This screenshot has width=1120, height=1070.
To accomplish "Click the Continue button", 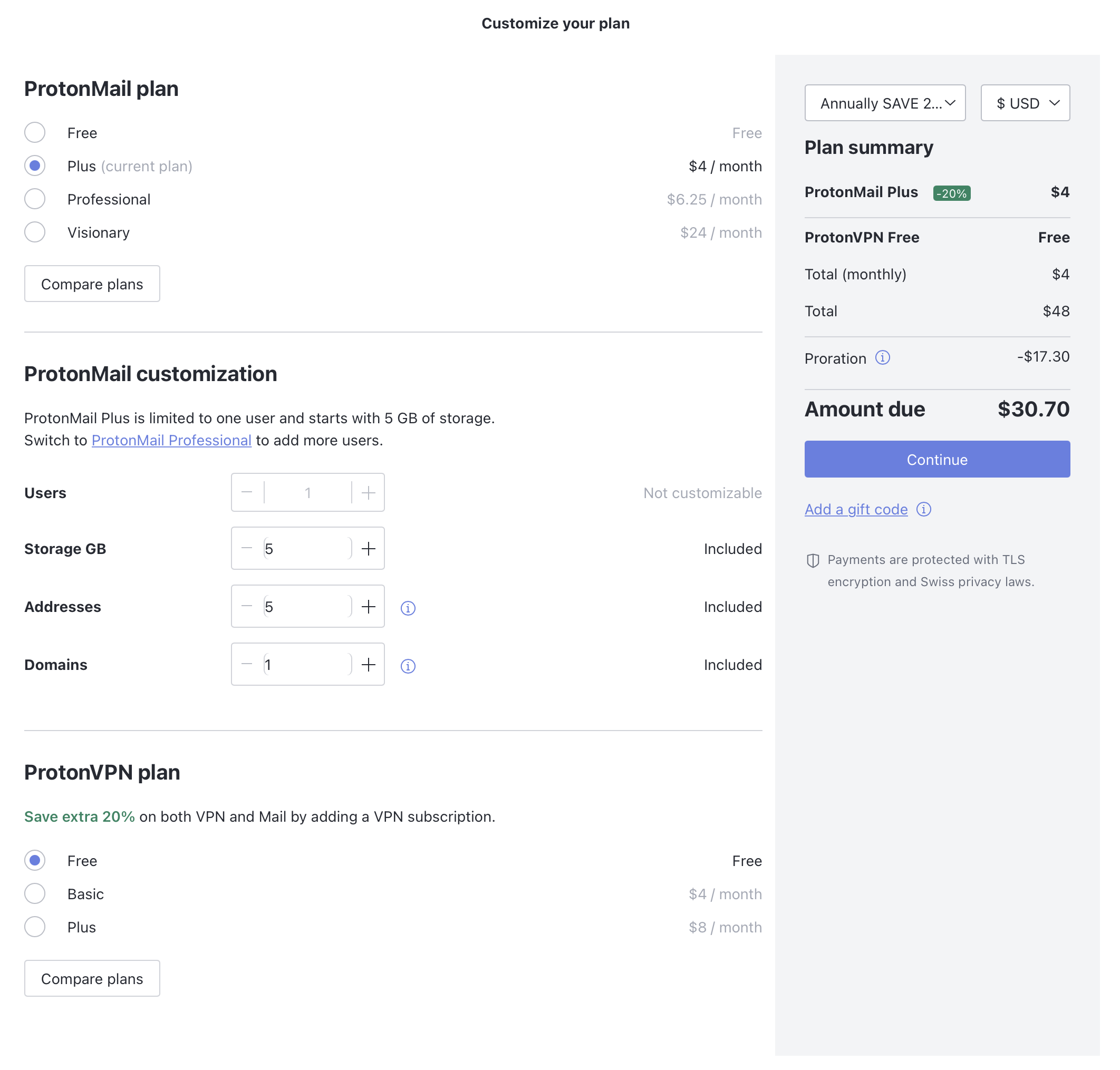I will (x=937, y=459).
